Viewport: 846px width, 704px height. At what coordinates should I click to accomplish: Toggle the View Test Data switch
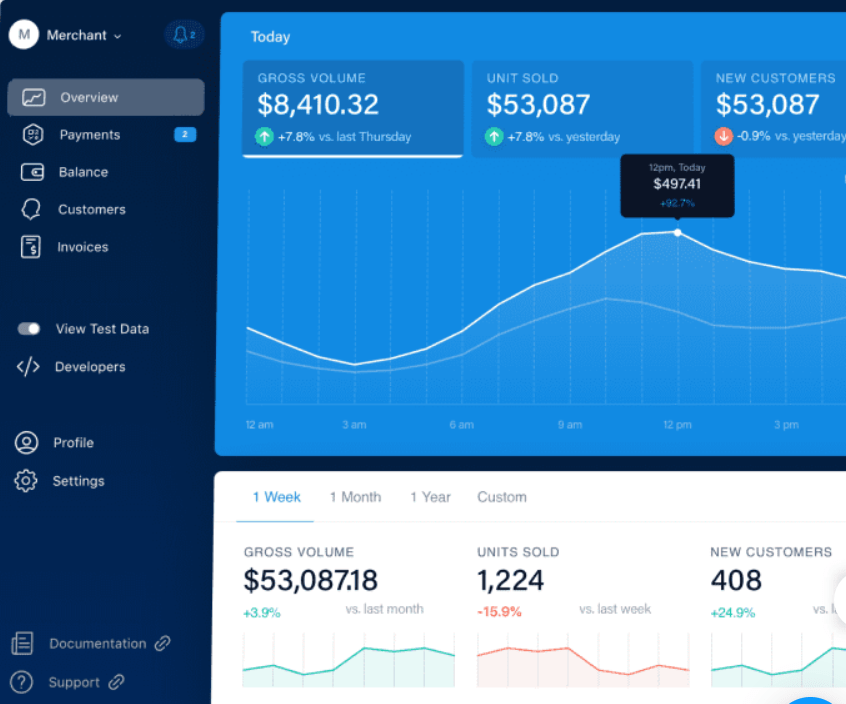click(x=29, y=329)
